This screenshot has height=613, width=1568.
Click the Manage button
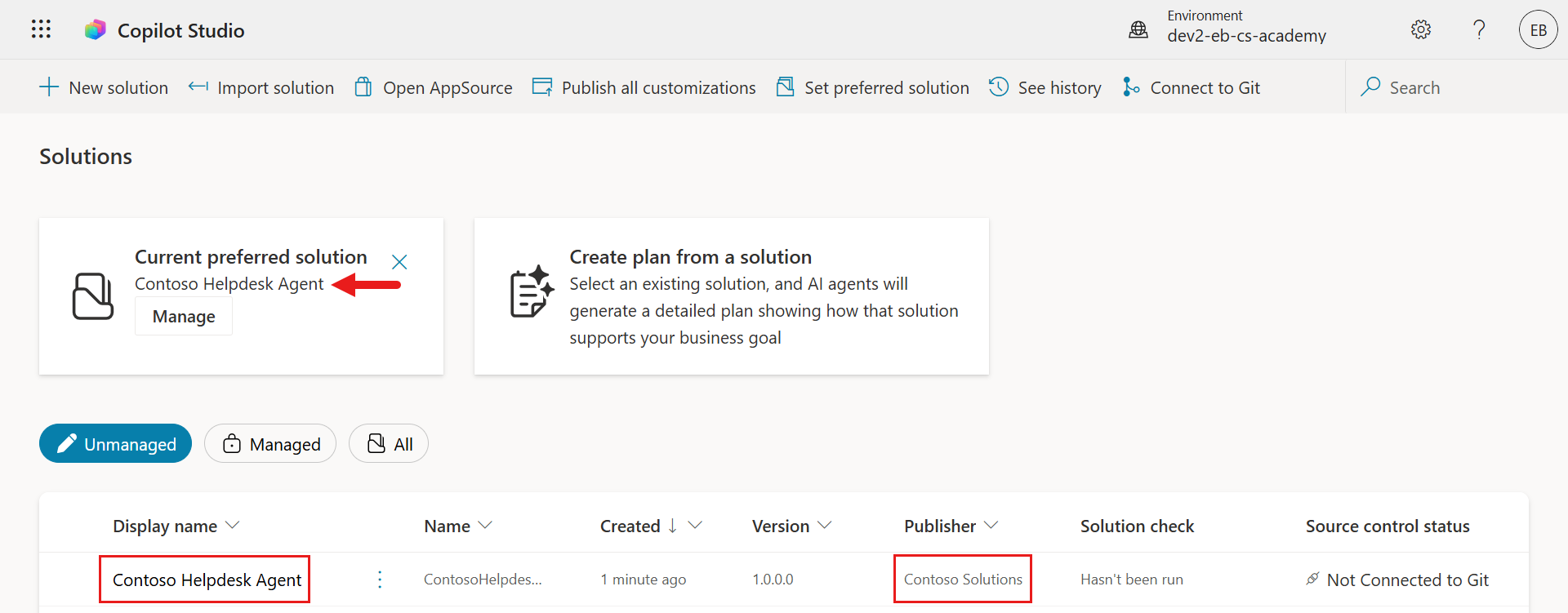pyautogui.click(x=184, y=317)
